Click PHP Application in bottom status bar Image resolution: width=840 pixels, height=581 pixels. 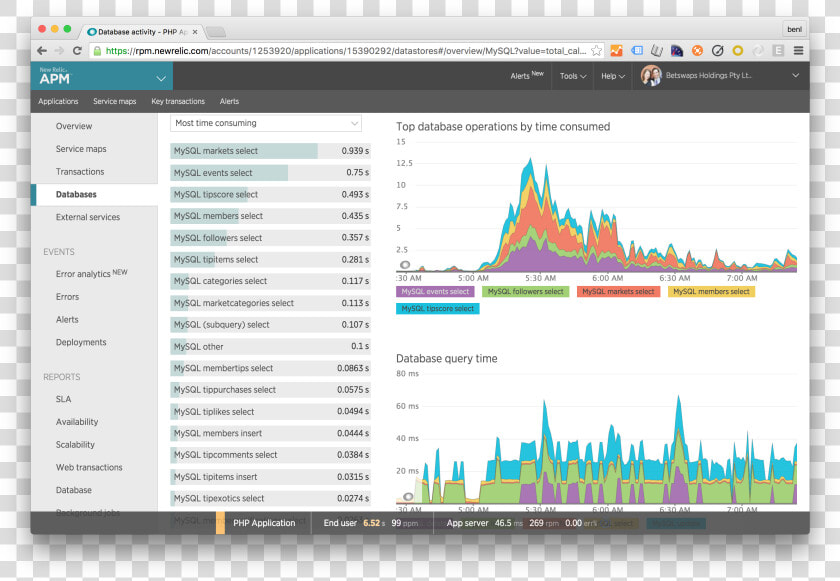[264, 523]
